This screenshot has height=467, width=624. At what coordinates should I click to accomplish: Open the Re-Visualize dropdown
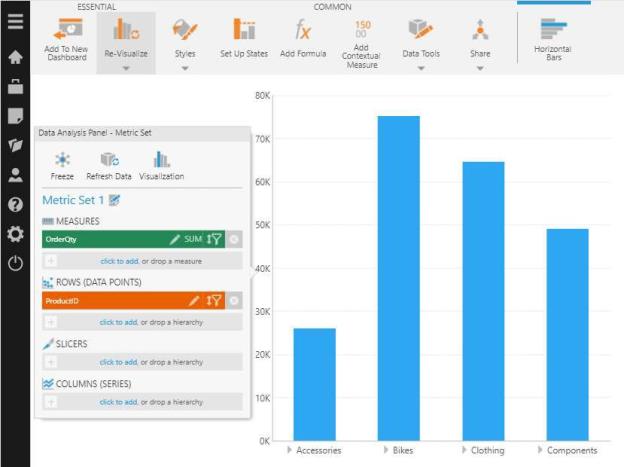point(126,69)
